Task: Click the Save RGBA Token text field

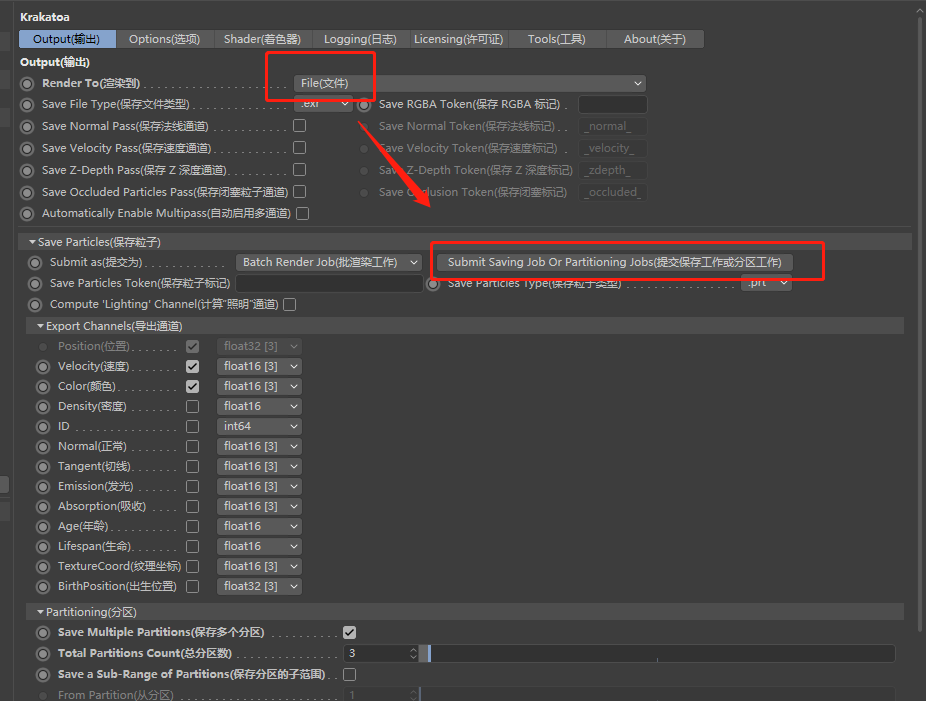Action: (x=612, y=105)
